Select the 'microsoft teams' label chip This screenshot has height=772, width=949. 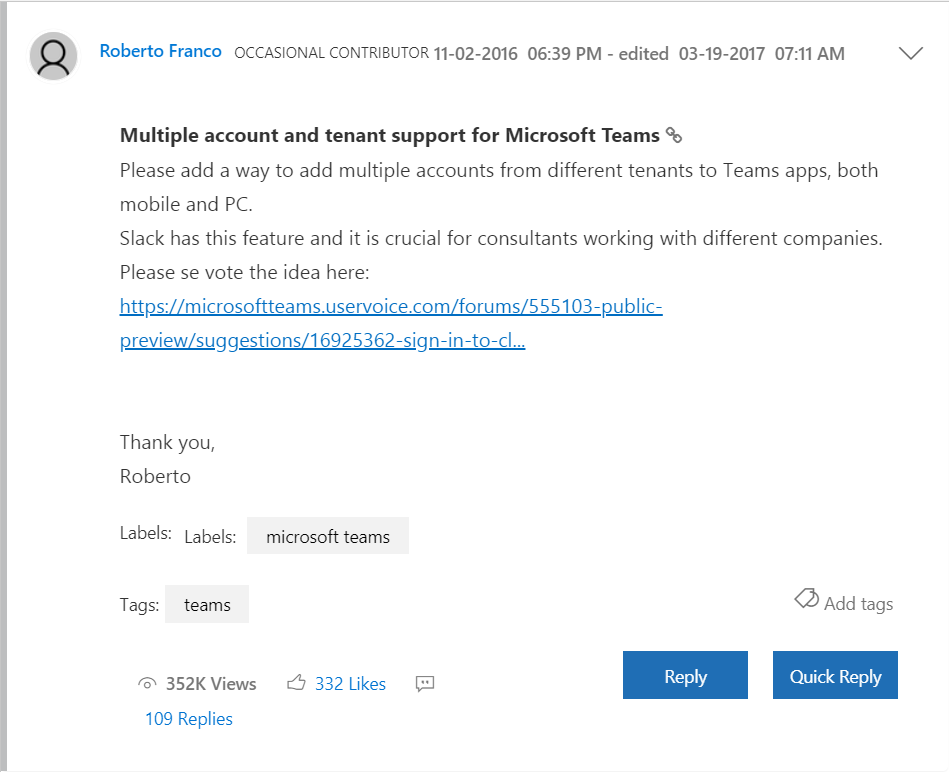[x=328, y=536]
